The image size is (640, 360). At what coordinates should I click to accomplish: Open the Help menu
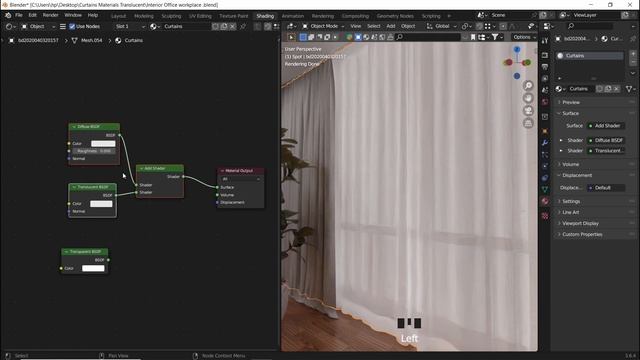tap(93, 15)
